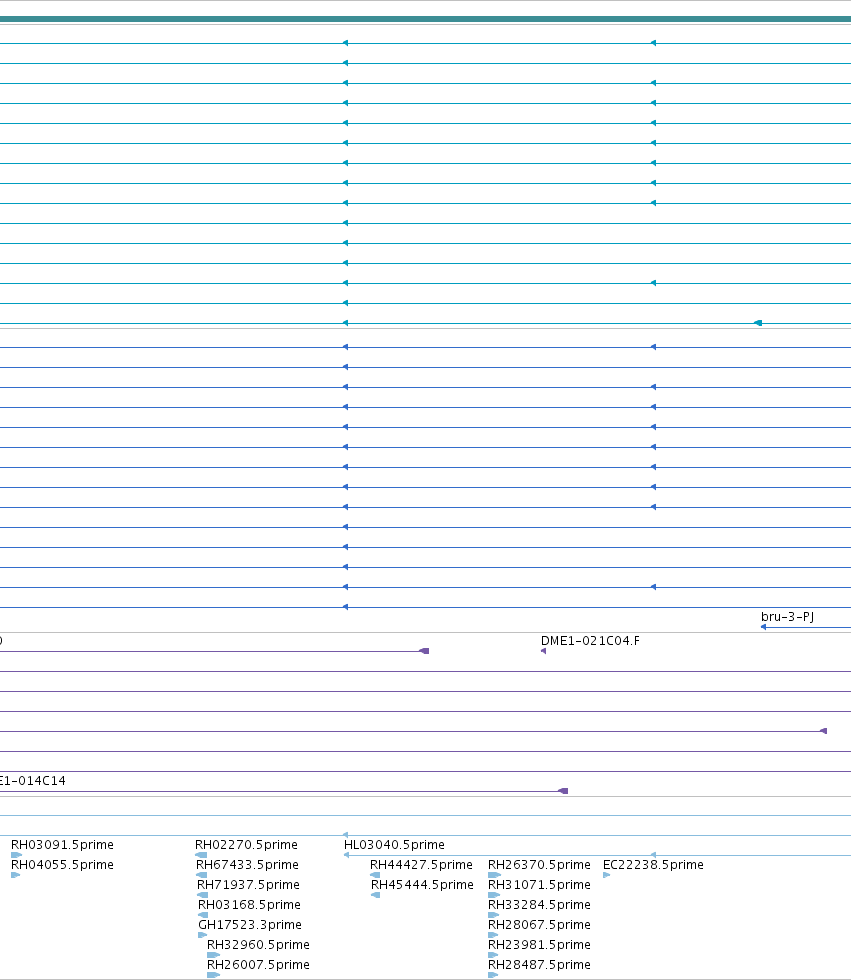Select the blue arrow under bru-3-PJ
The width and height of the screenshot is (851, 980).
[x=764, y=627]
